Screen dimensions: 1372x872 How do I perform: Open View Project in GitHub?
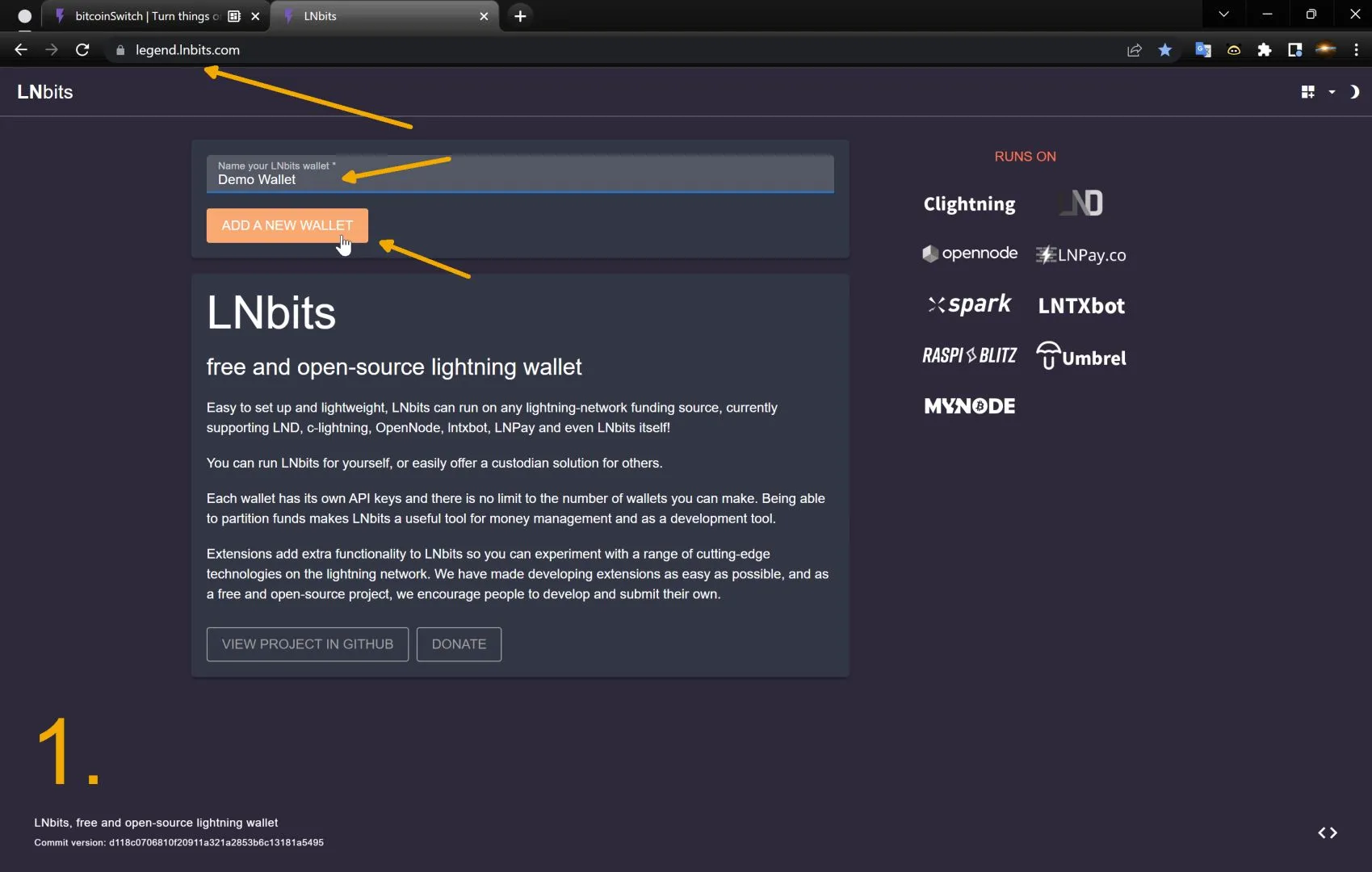(x=307, y=644)
